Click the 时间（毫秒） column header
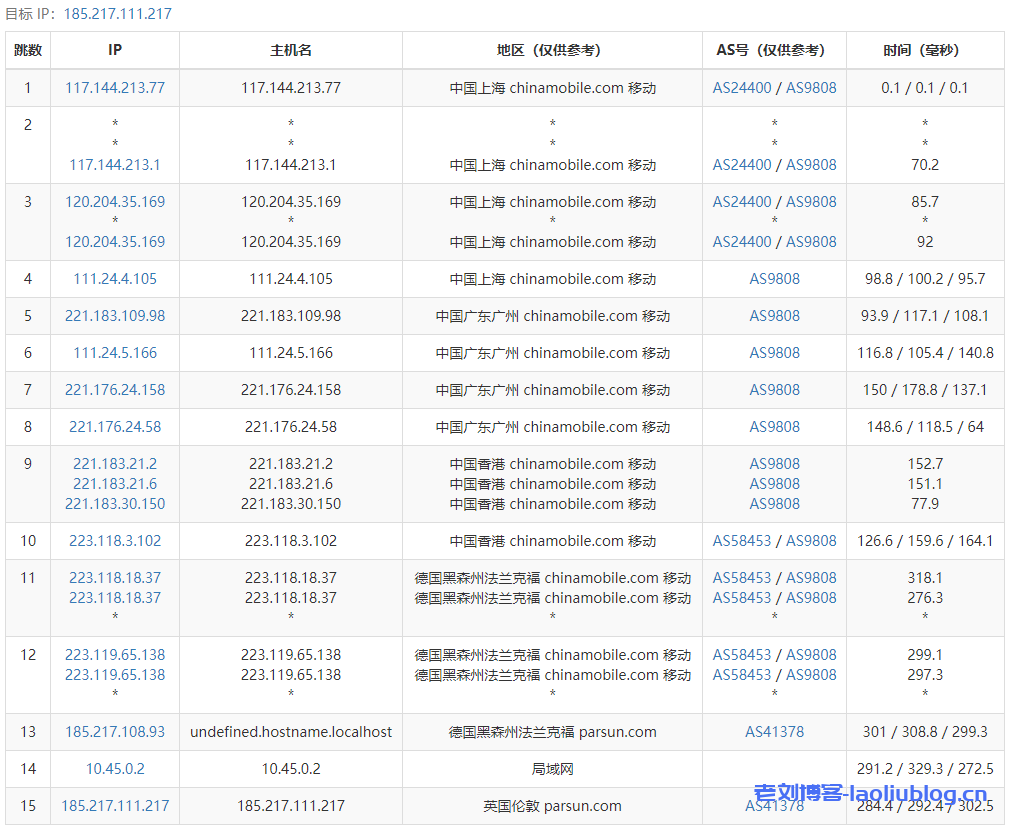This screenshot has width=1013, height=831. pyautogui.click(x=925, y=50)
